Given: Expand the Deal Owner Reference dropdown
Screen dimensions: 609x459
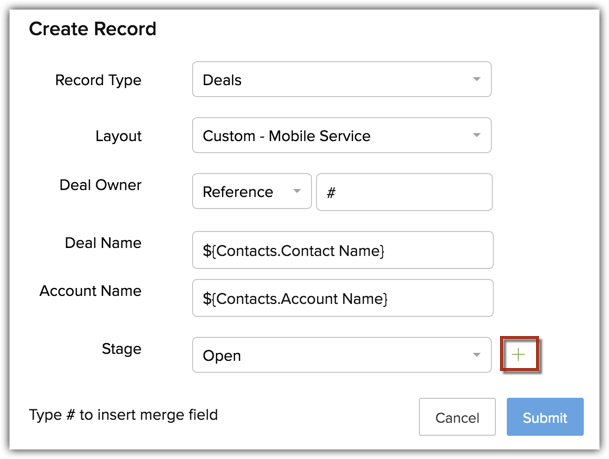Looking at the screenshot, I should (296, 192).
